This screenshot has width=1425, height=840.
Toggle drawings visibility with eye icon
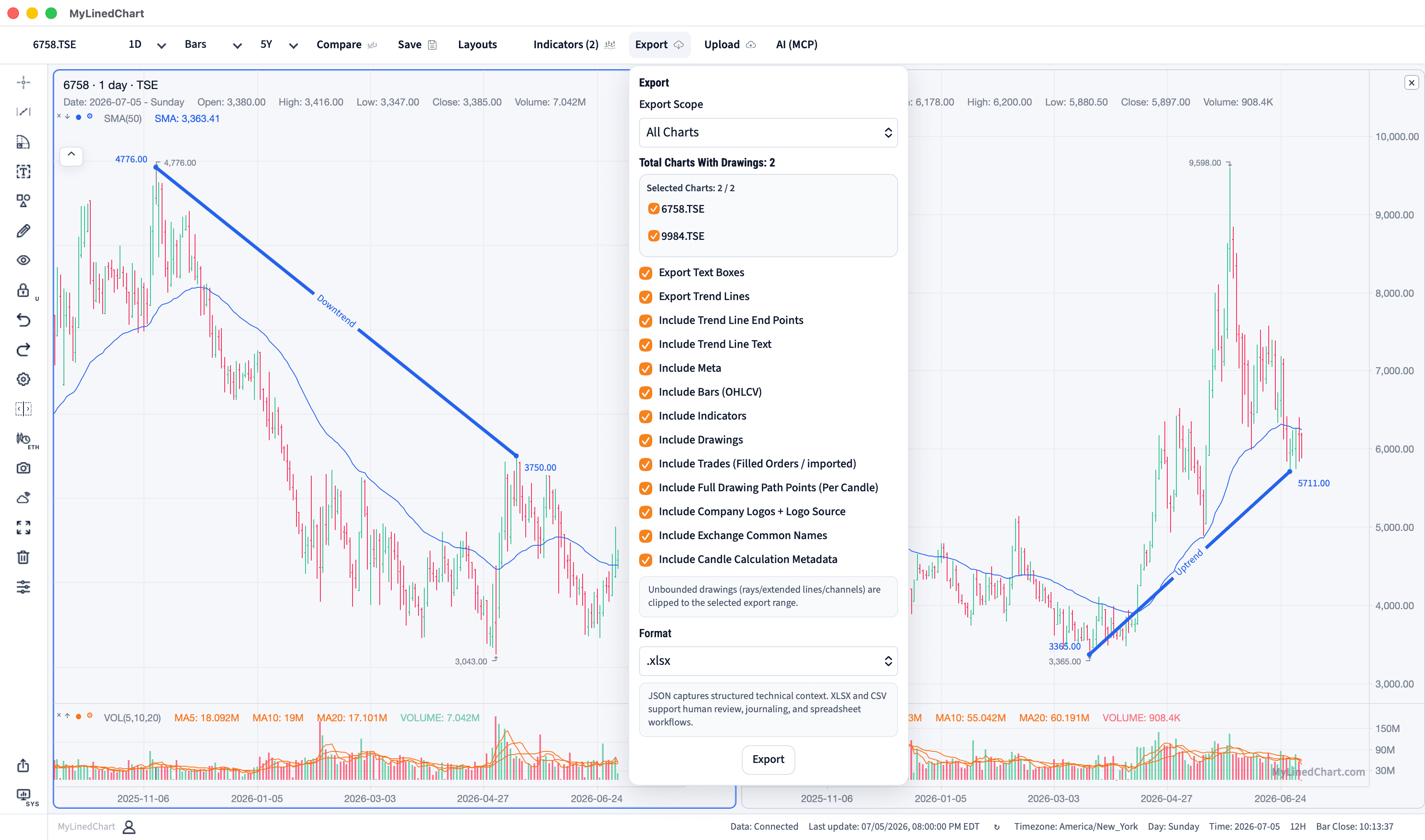23,260
